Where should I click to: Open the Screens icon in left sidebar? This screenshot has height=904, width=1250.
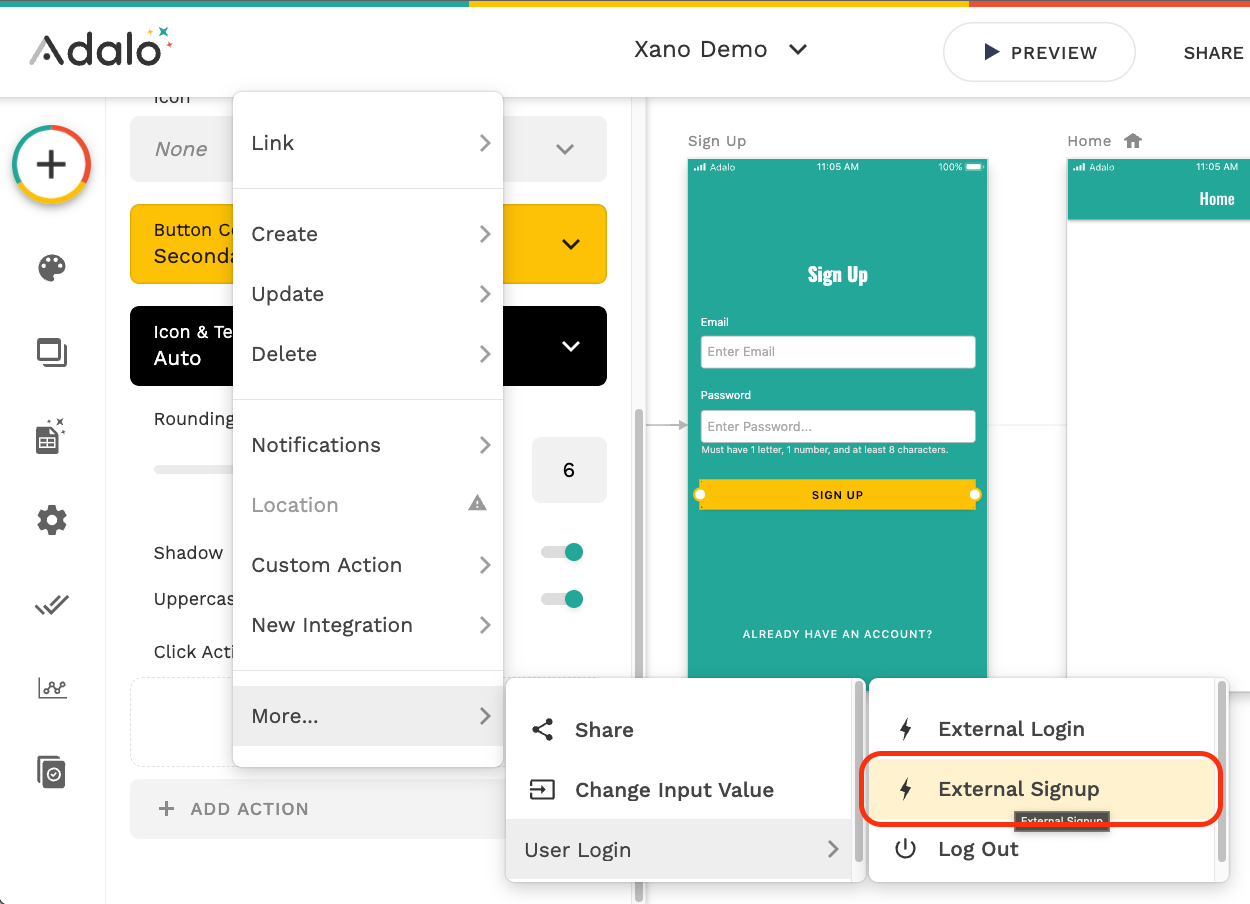pos(52,352)
